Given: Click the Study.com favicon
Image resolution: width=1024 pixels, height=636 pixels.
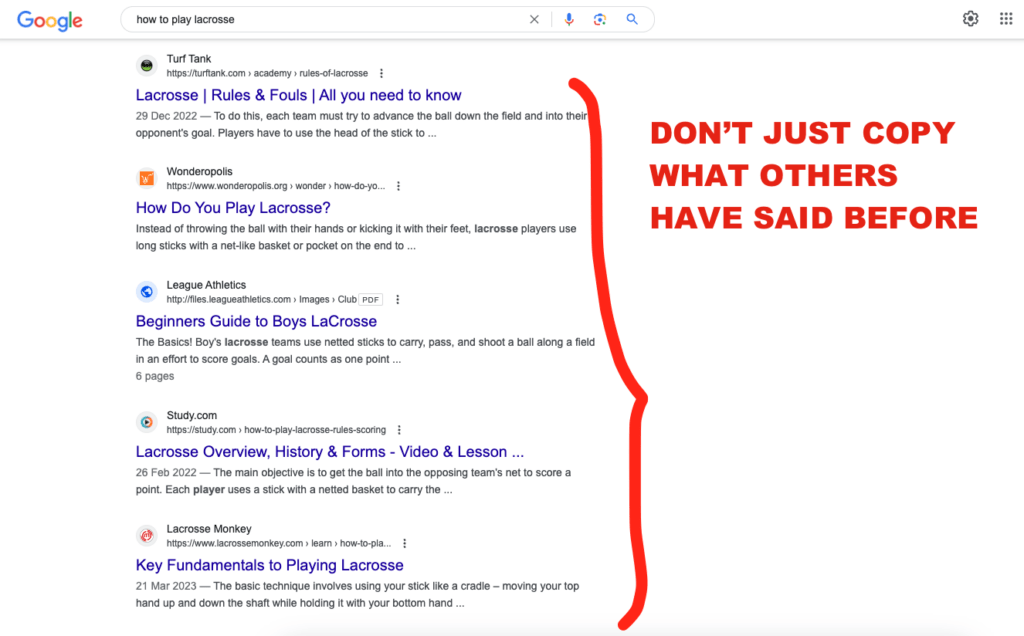Looking at the screenshot, I should pos(147,422).
